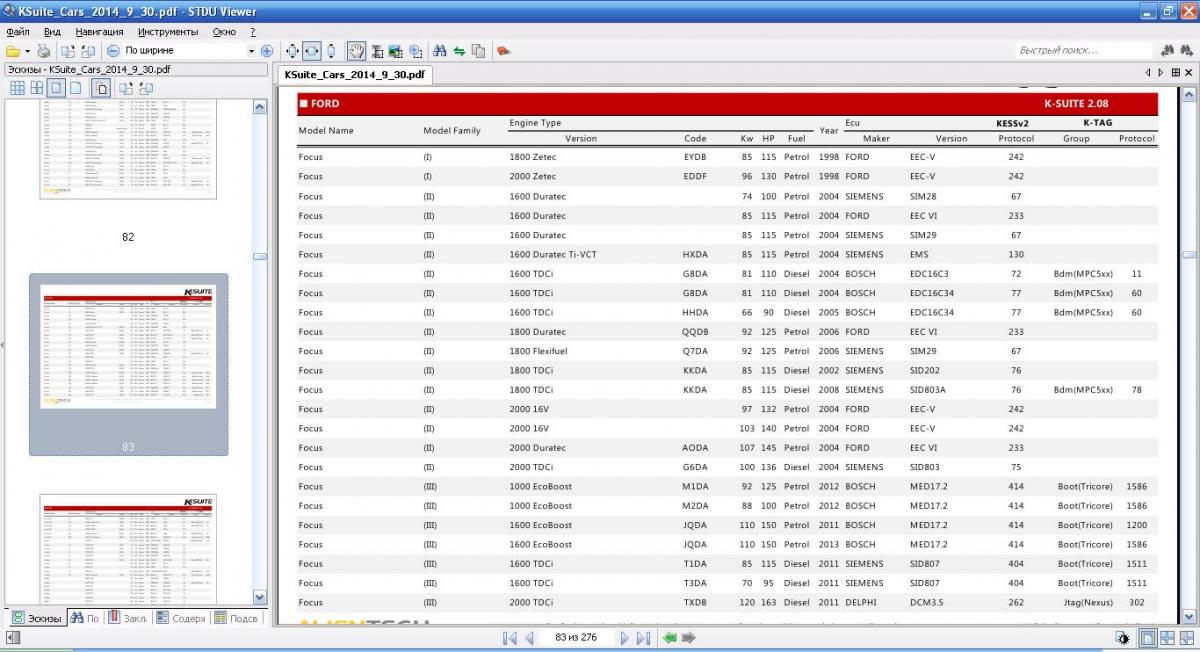This screenshot has height=652, width=1200.
Task: Toggle the fit-to-width view button
Action: 311,51
